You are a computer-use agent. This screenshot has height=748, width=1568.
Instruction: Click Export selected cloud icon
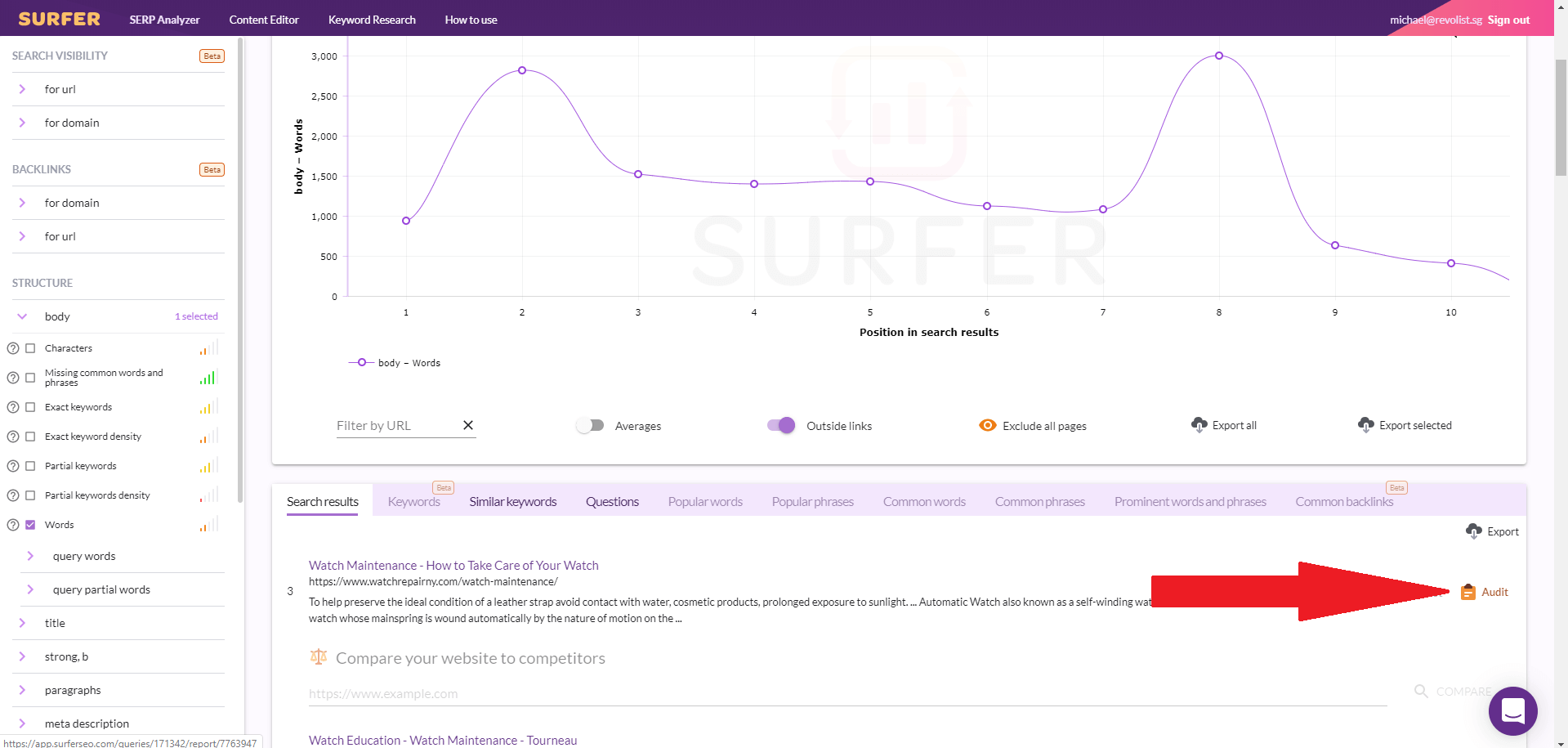click(x=1365, y=424)
